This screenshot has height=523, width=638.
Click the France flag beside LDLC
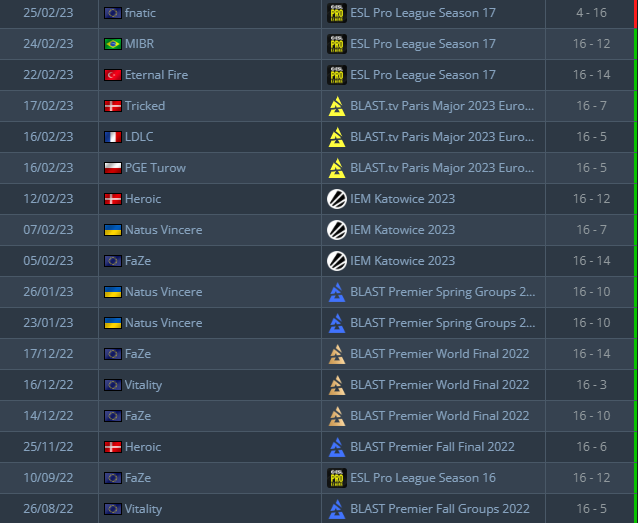tap(113, 137)
